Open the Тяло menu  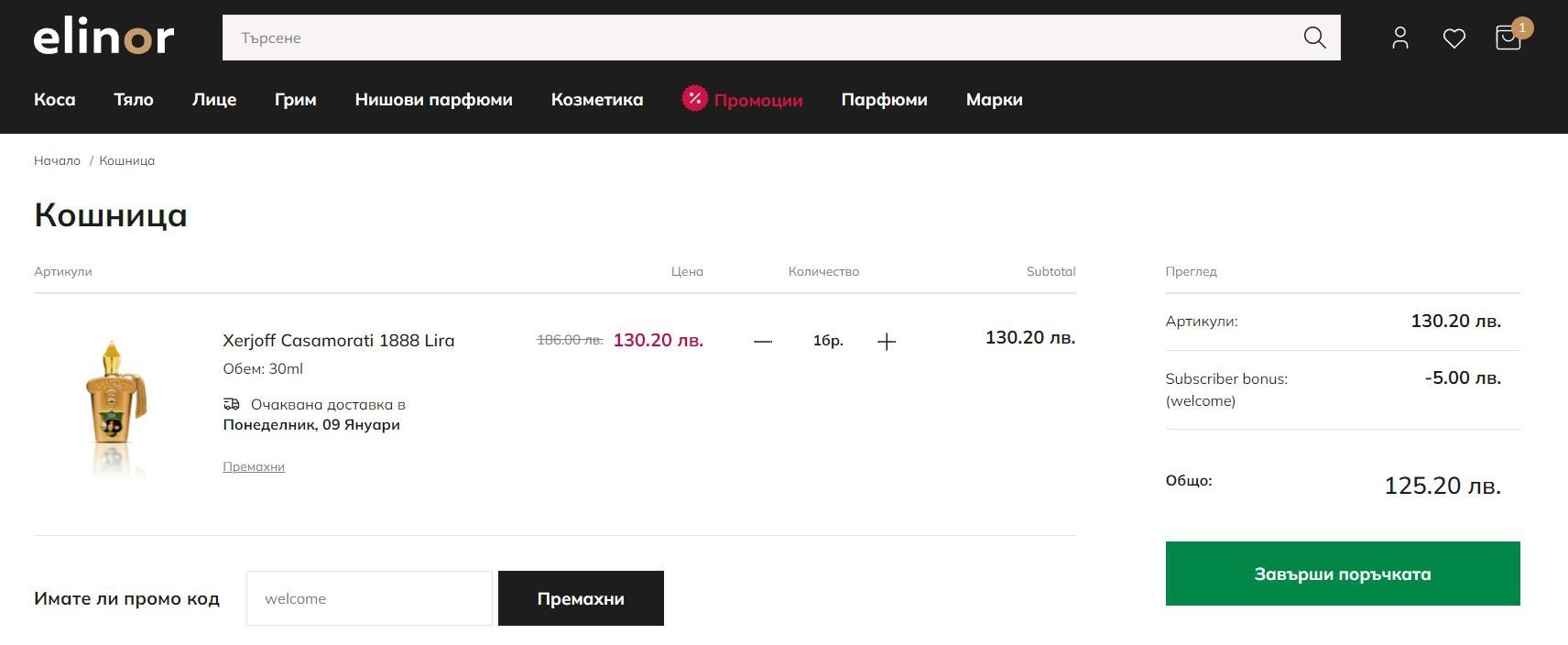pyautogui.click(x=134, y=99)
